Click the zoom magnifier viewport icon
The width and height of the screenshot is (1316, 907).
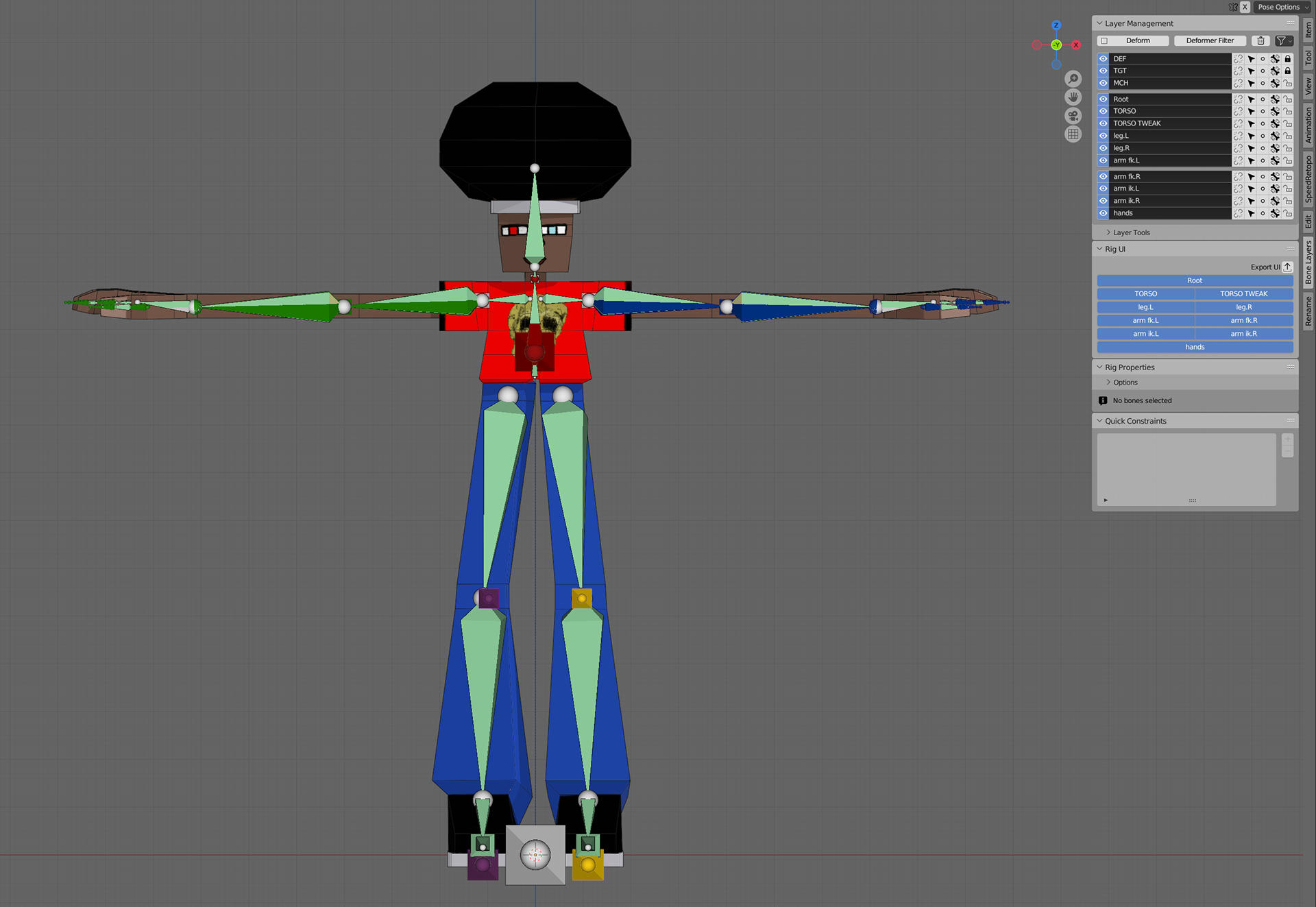(x=1073, y=79)
